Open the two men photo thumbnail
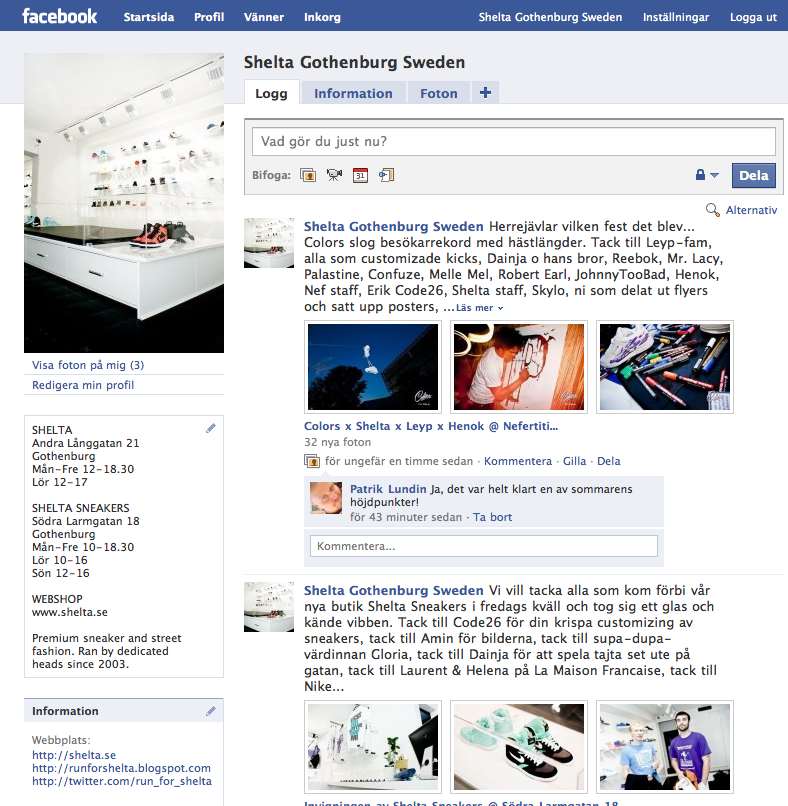Screen dimensions: 788x806 (665, 747)
